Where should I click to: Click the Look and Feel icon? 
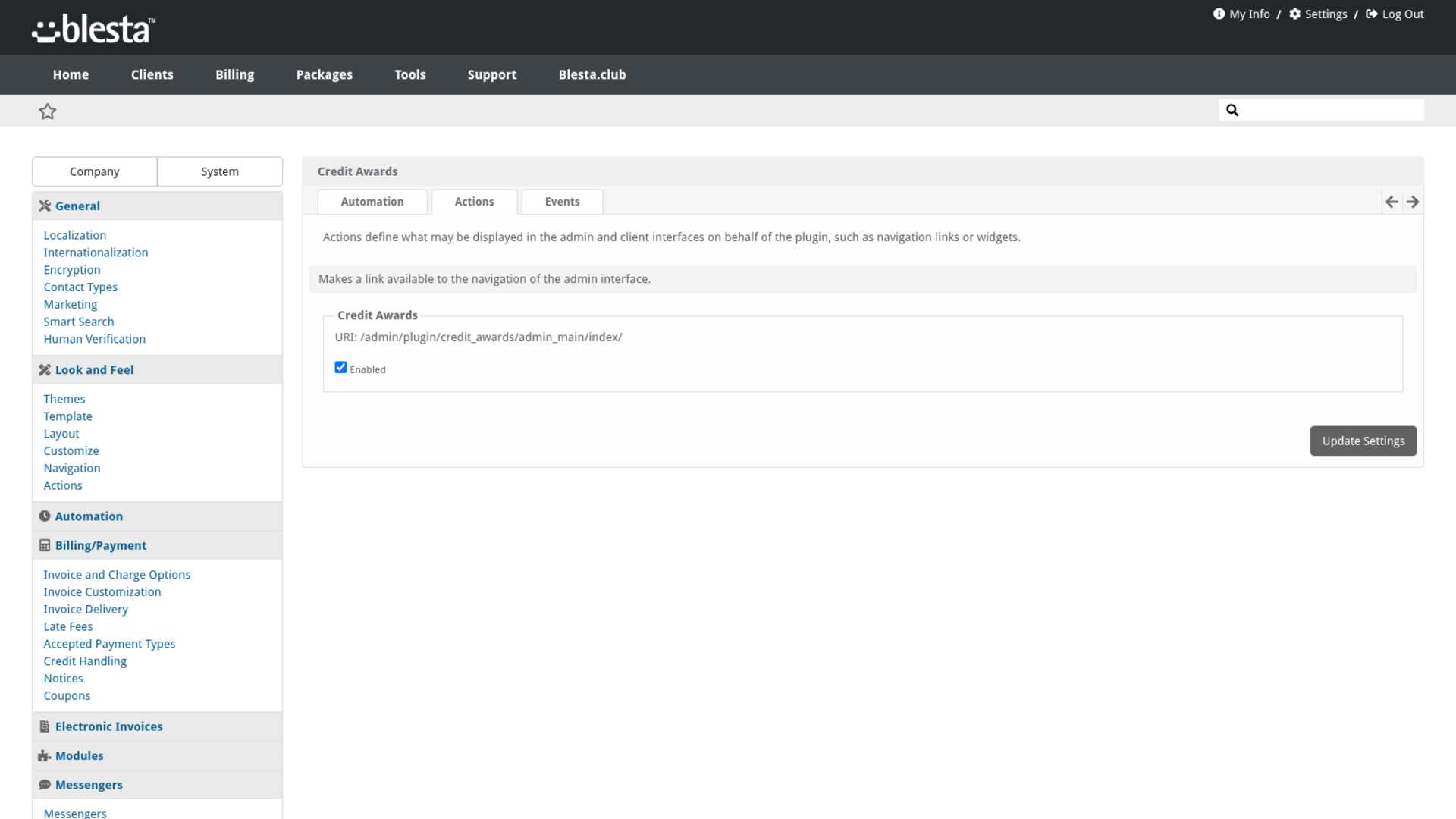click(45, 369)
